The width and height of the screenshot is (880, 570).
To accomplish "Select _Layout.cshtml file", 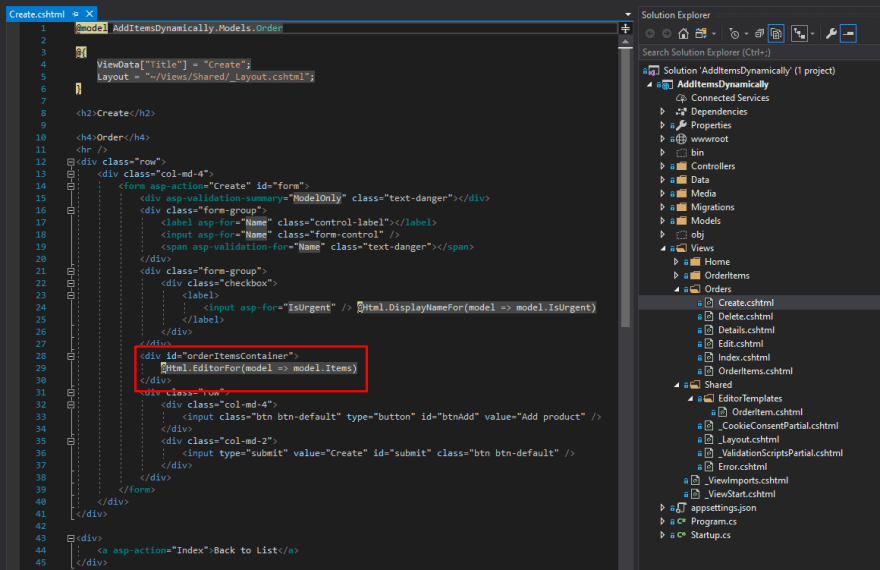I will [x=749, y=439].
